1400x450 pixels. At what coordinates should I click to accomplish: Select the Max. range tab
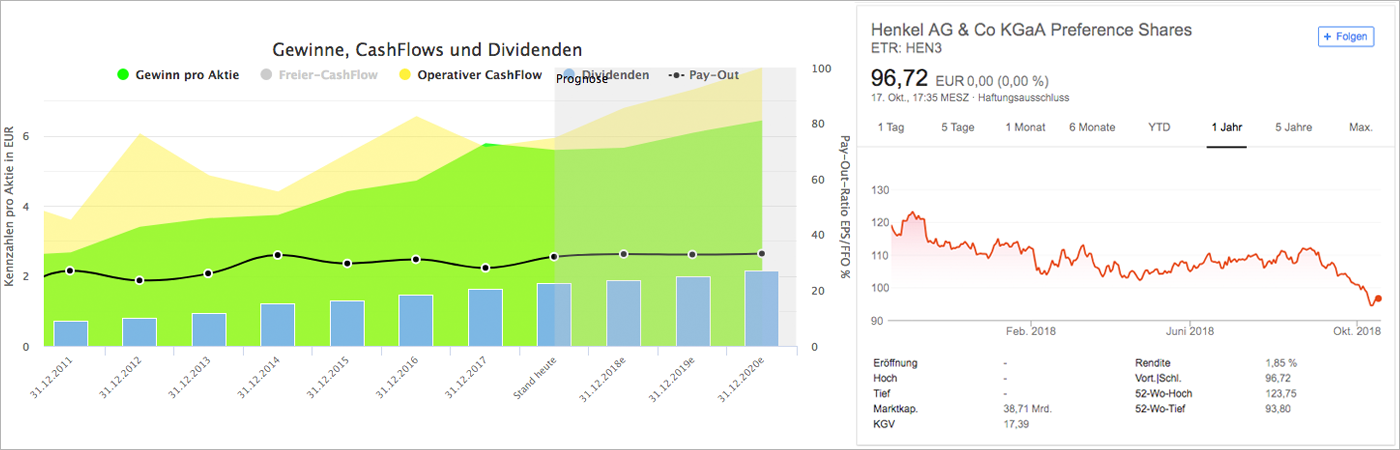coord(1360,127)
